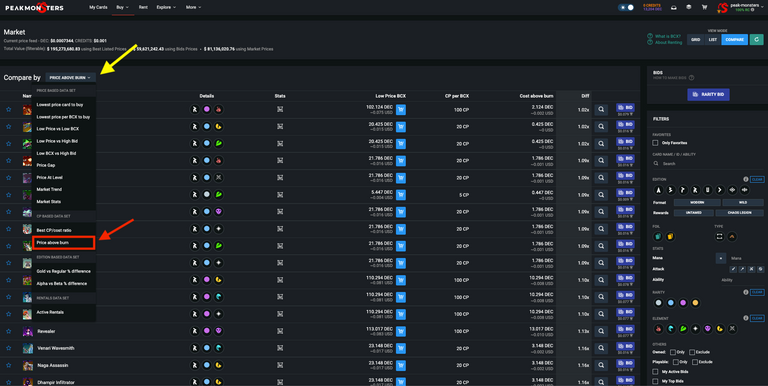The height and width of the screenshot is (386, 768).
Task: Check Owned Only checkbox
Action: pos(673,352)
